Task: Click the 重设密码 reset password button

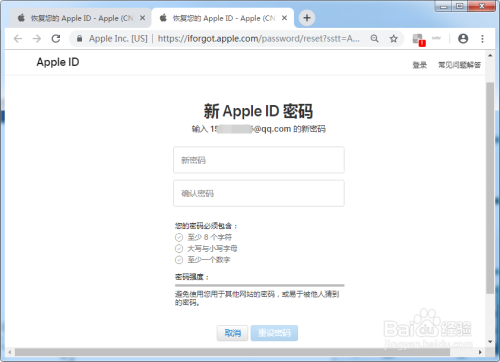Action: [x=274, y=333]
